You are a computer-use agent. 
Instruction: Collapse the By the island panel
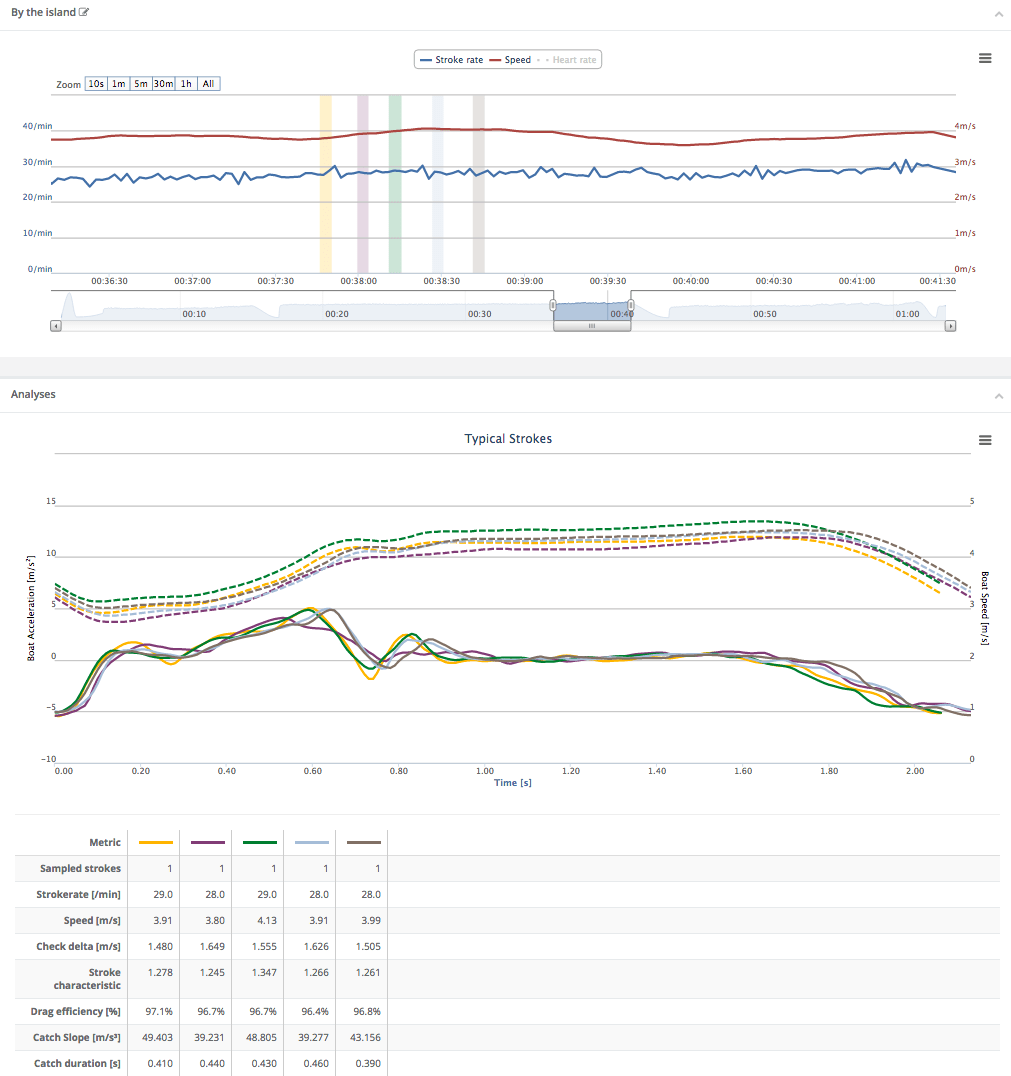pyautogui.click(x=998, y=14)
